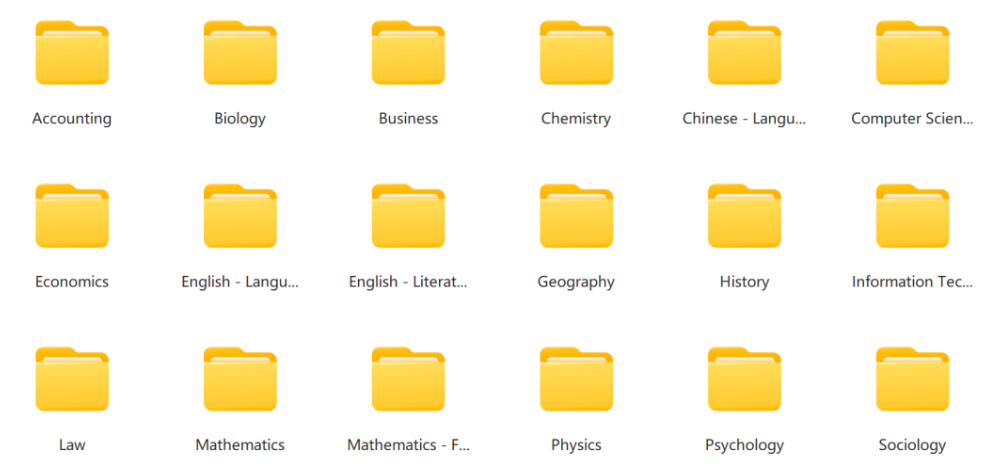Click the Physics folder name label

[576, 445]
